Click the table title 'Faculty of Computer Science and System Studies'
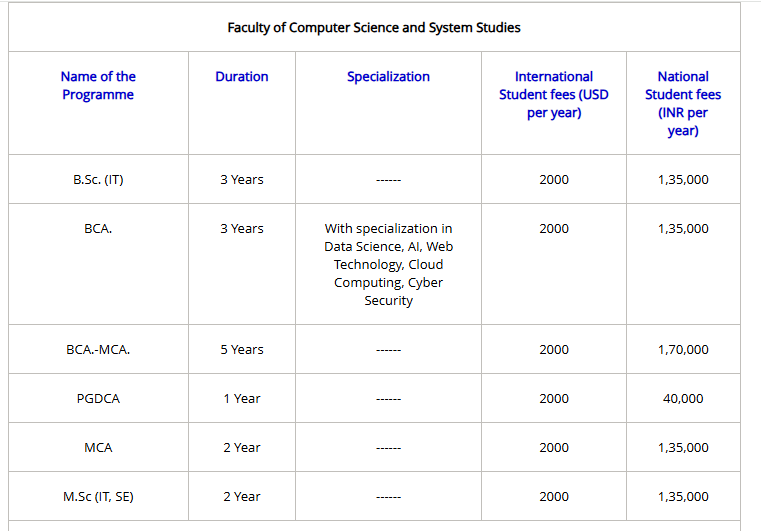This screenshot has width=761, height=531. 374,28
